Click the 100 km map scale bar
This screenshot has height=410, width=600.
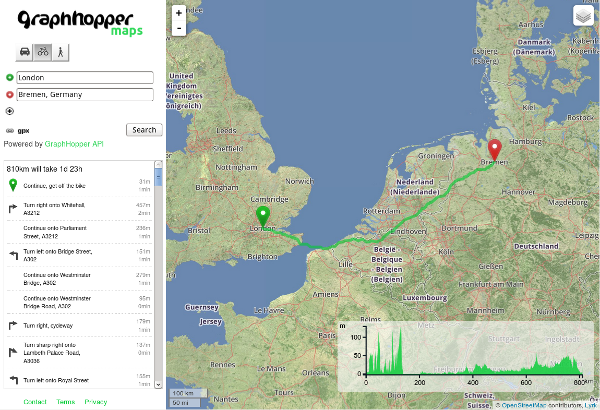[188, 393]
